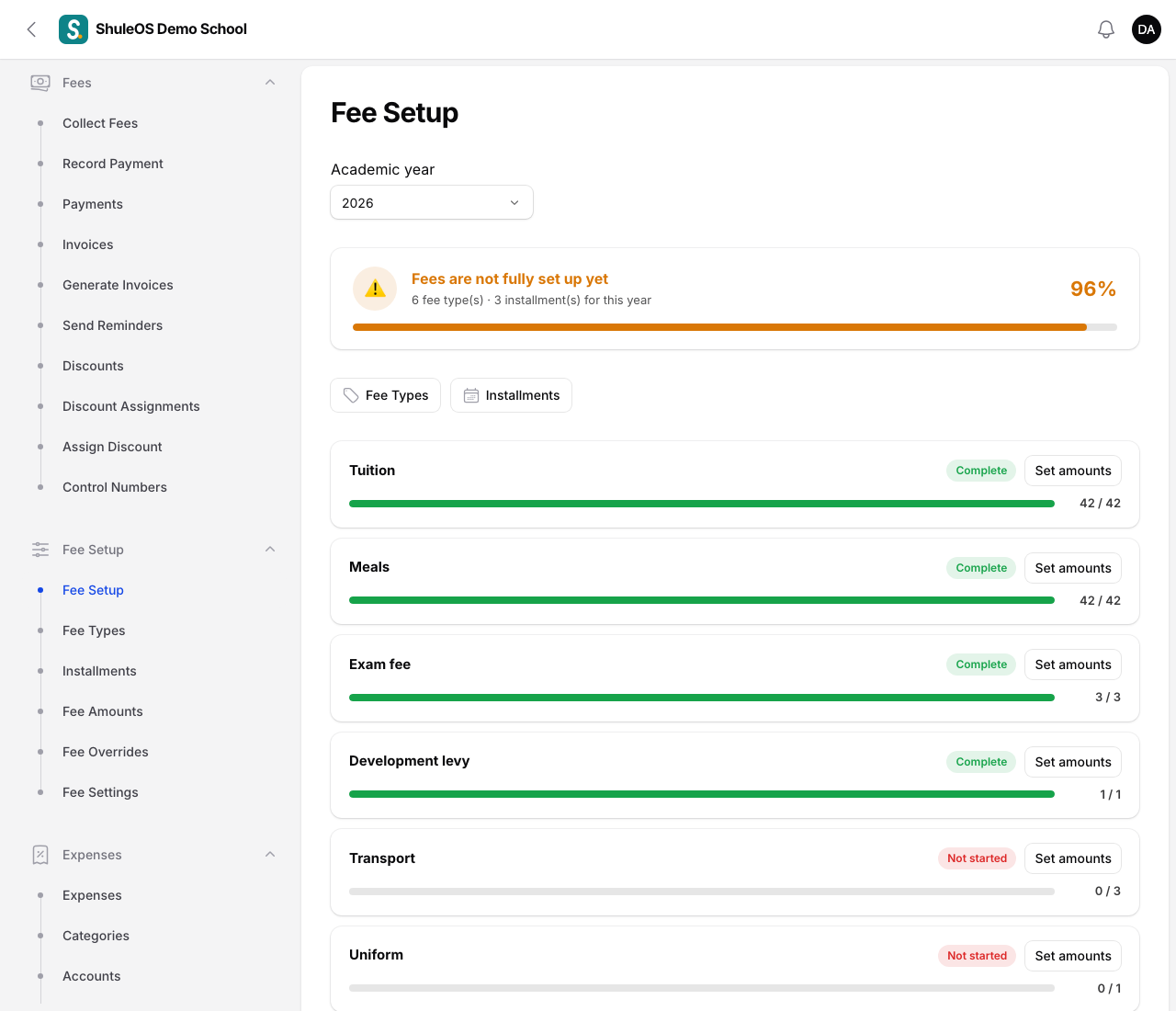This screenshot has width=1176, height=1011.
Task: Open Discount Assignments page
Action: pyautogui.click(x=131, y=406)
